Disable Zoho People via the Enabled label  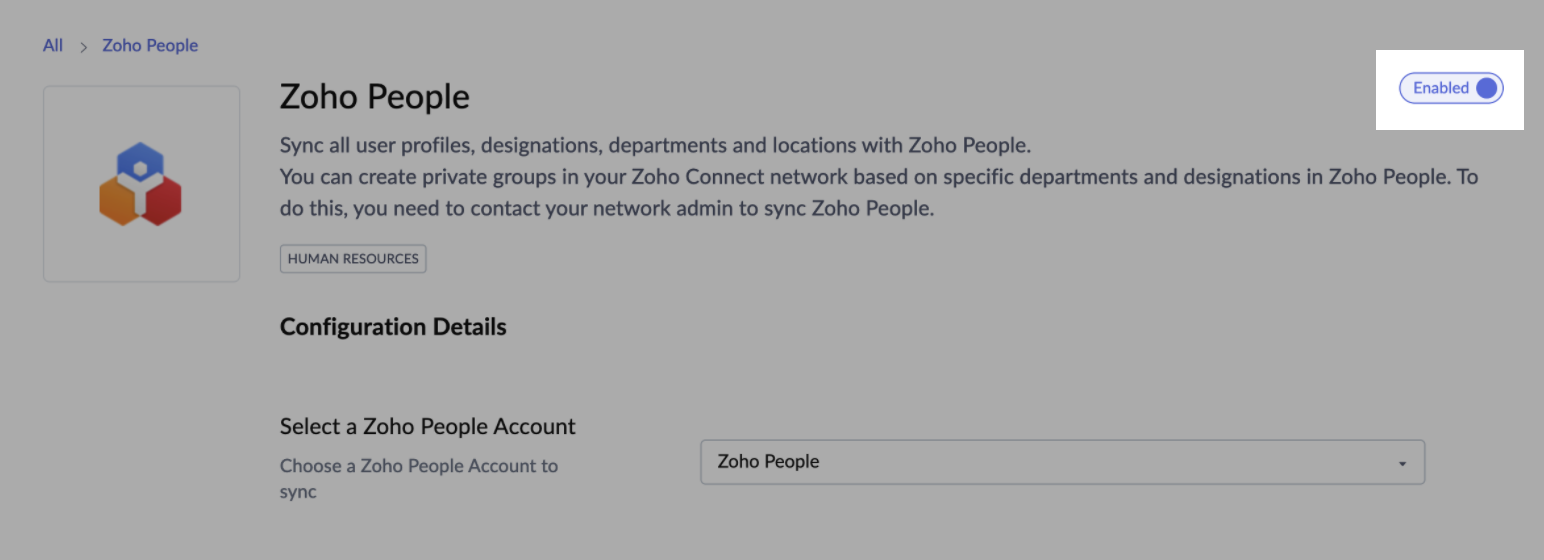[1440, 88]
